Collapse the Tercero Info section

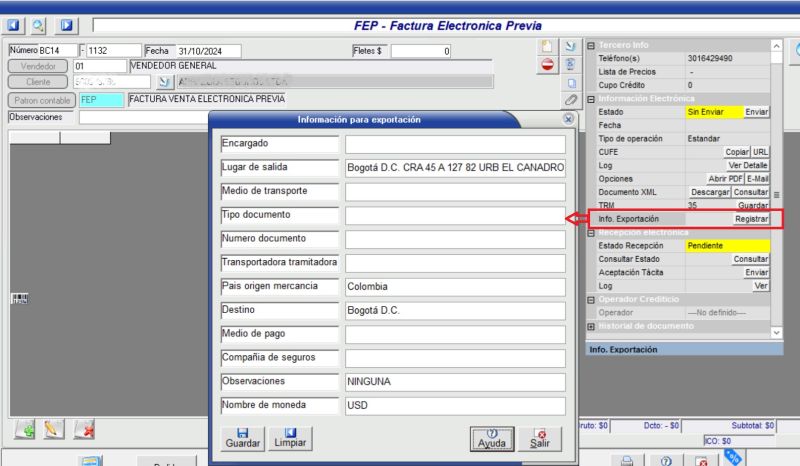591,45
